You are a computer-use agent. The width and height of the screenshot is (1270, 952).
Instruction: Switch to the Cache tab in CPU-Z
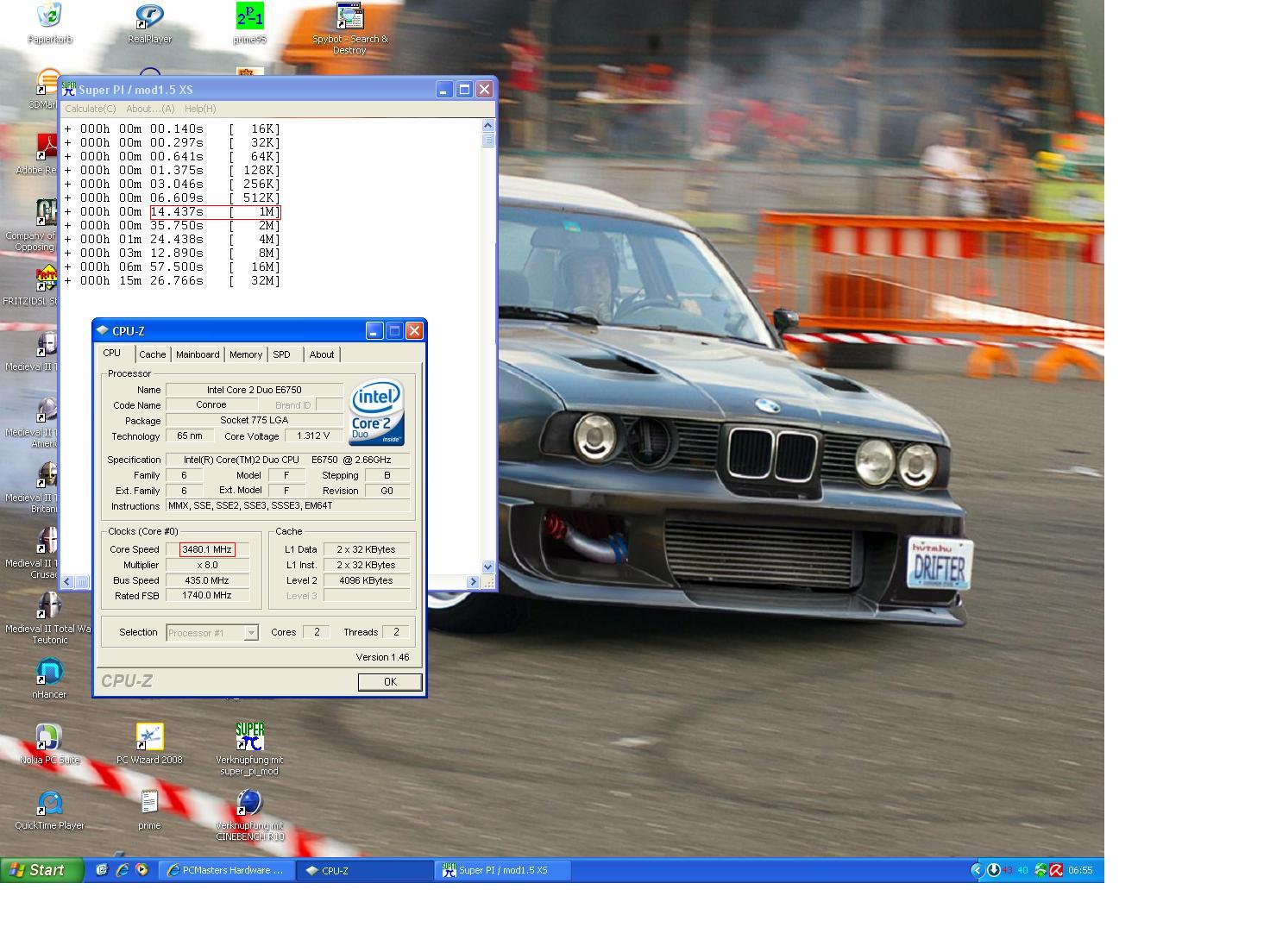[152, 354]
